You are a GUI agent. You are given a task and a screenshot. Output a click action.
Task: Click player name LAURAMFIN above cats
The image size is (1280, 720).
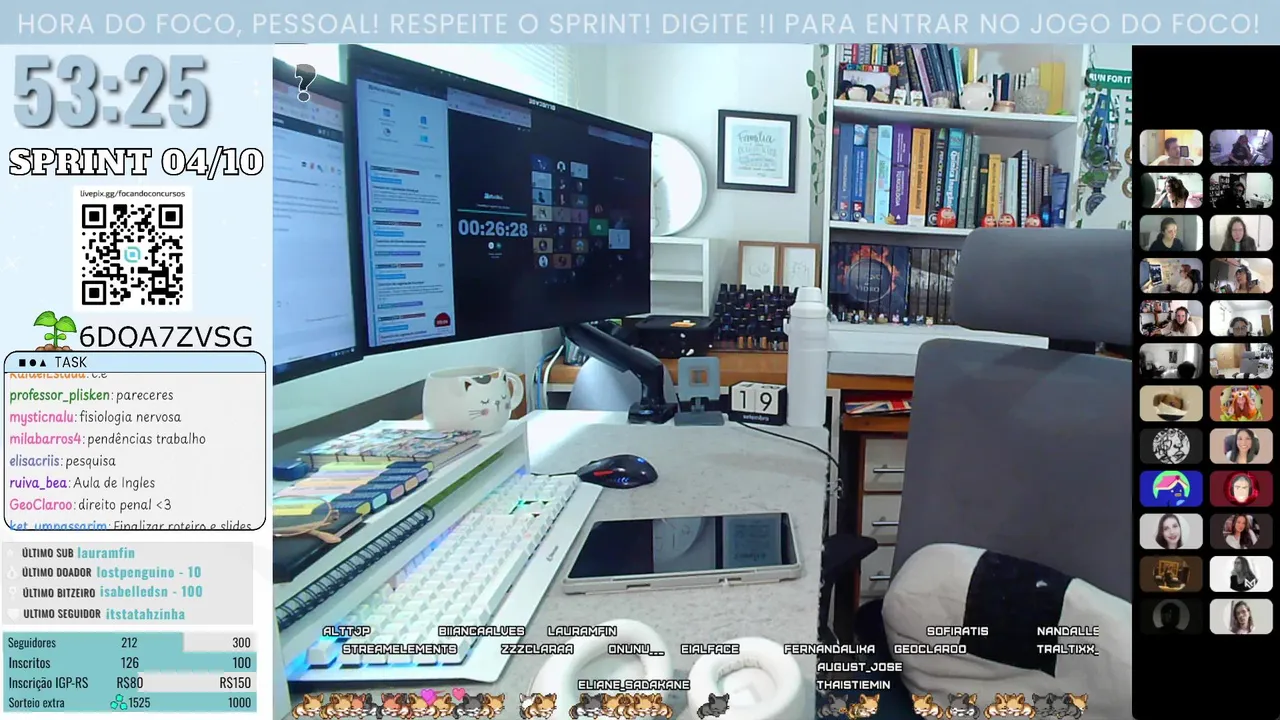click(582, 631)
